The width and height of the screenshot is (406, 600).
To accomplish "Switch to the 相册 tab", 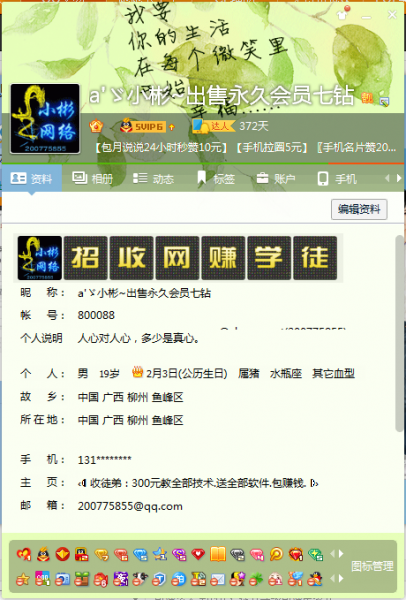I will (93, 178).
